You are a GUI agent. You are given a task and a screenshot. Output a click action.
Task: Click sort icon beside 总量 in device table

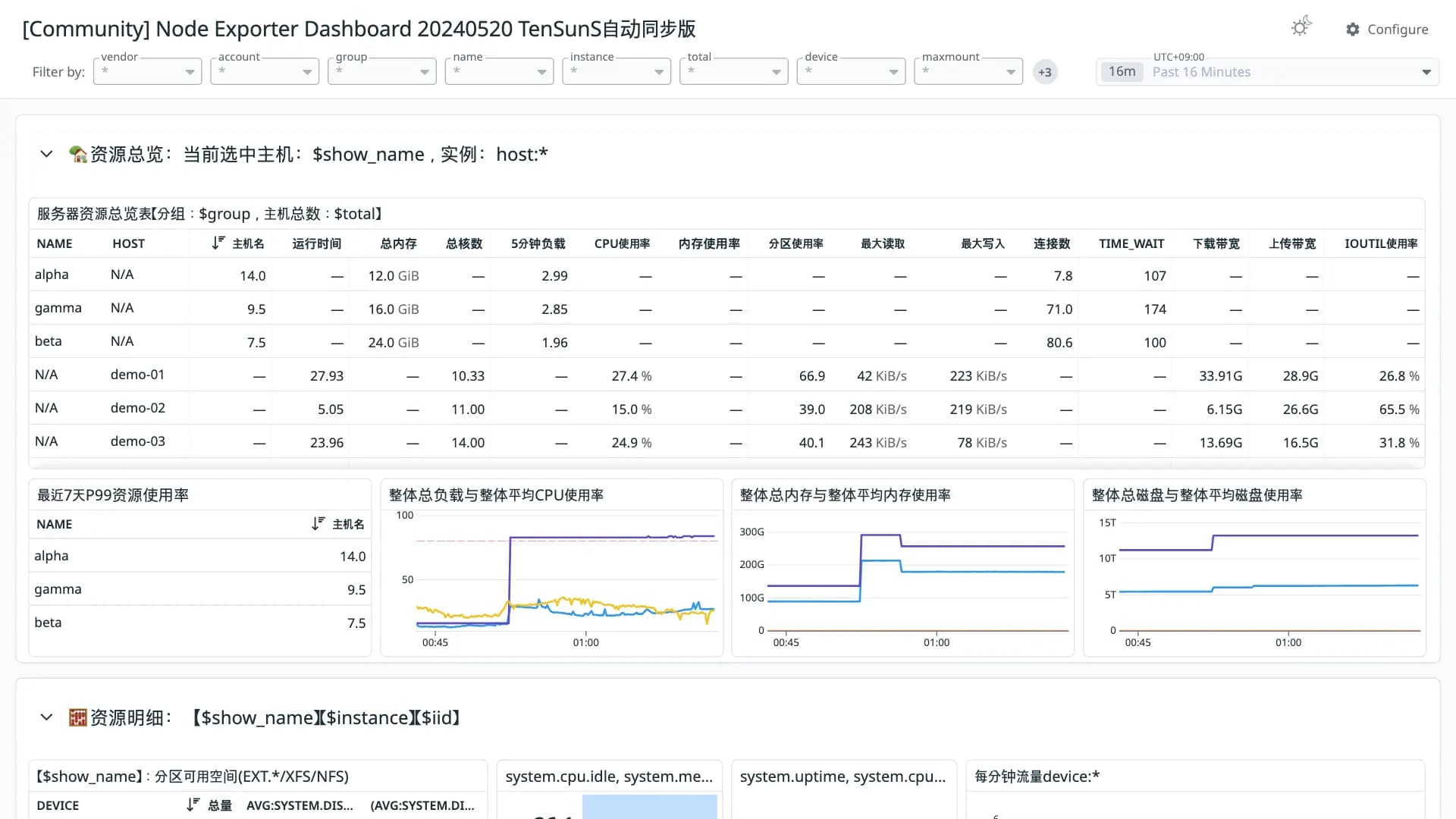point(193,805)
